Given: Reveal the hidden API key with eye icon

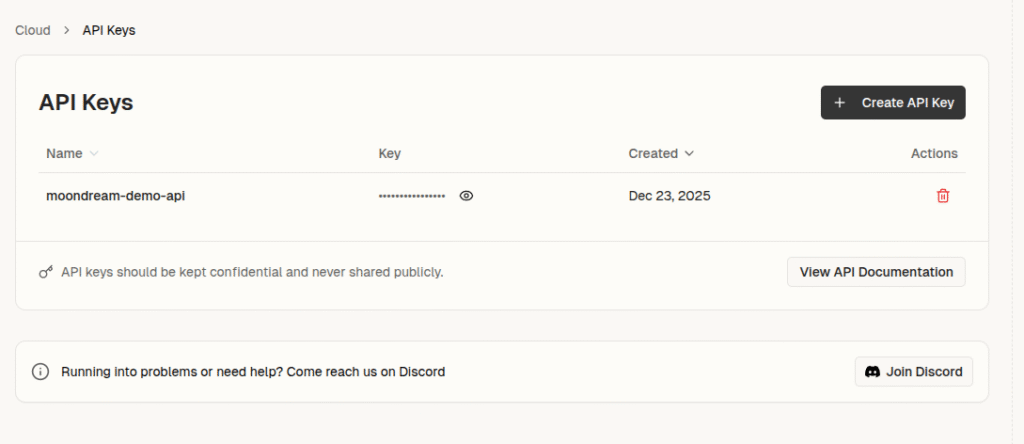Looking at the screenshot, I should click(466, 196).
